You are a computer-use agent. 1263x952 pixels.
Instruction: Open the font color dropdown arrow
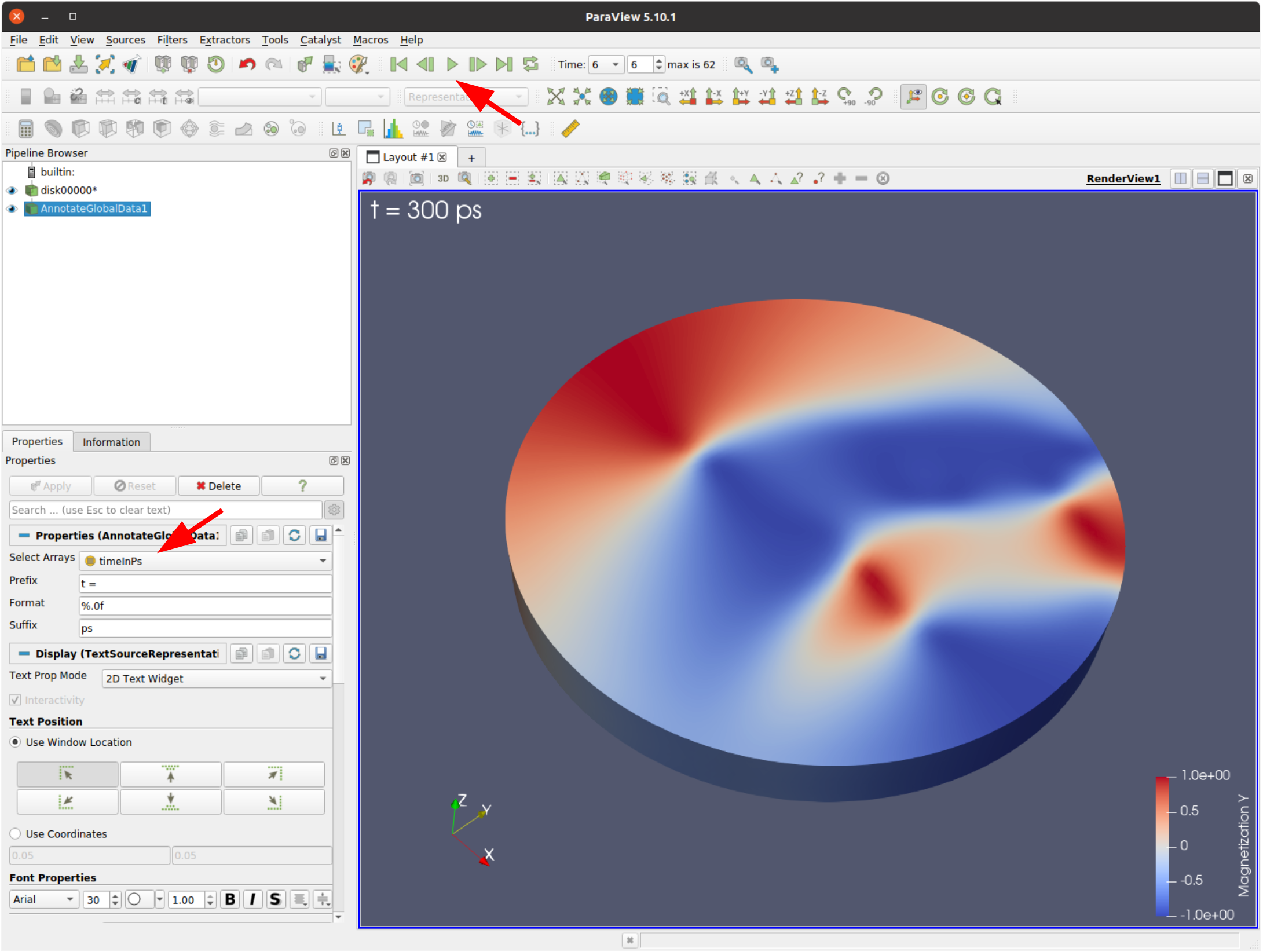pos(159,900)
